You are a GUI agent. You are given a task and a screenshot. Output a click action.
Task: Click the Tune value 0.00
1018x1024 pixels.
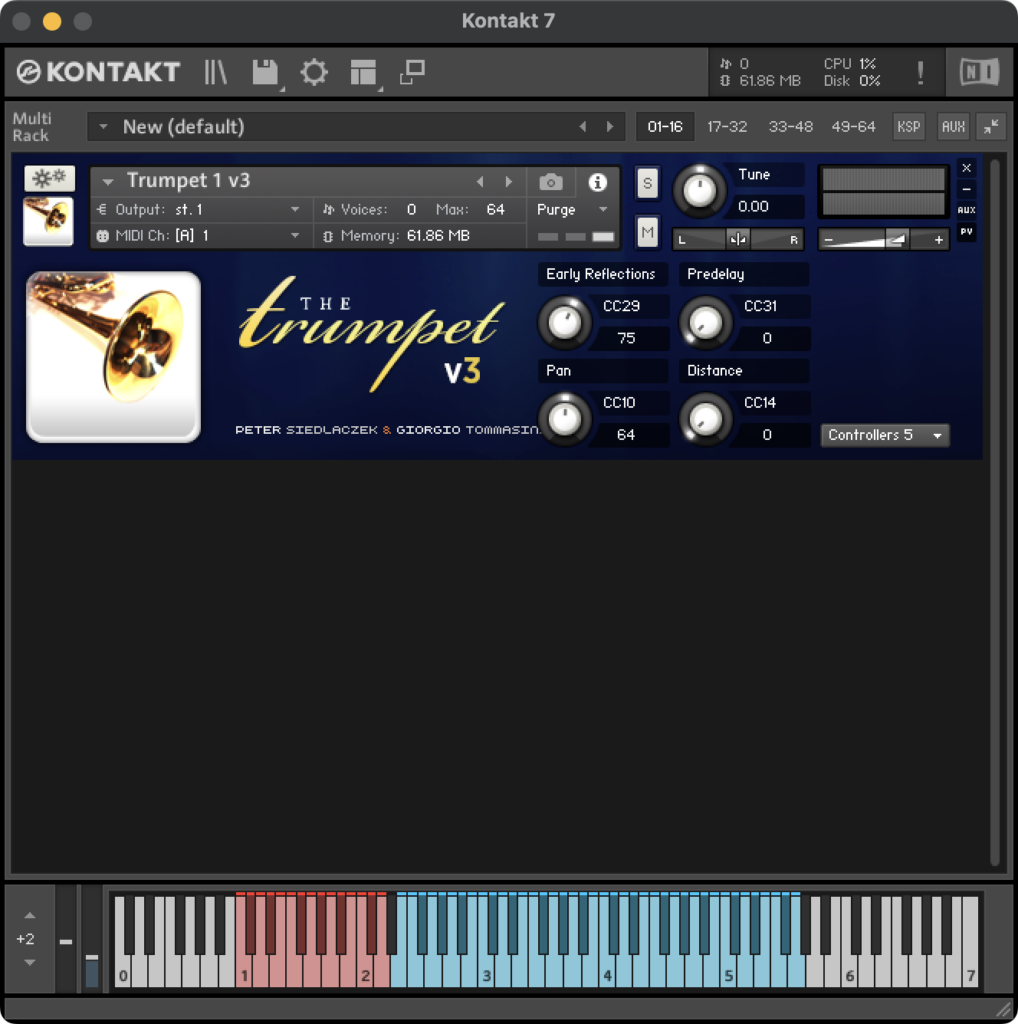tap(753, 207)
